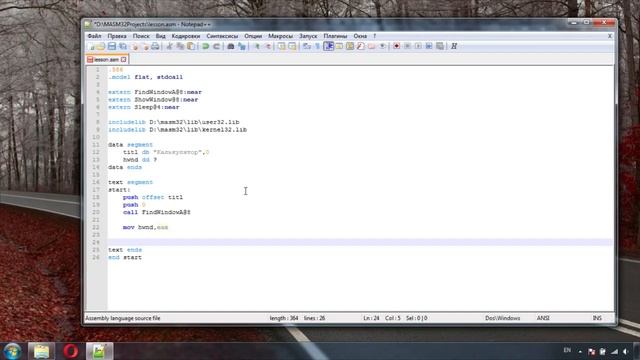Open Windows Explorer from the taskbar

(41, 351)
